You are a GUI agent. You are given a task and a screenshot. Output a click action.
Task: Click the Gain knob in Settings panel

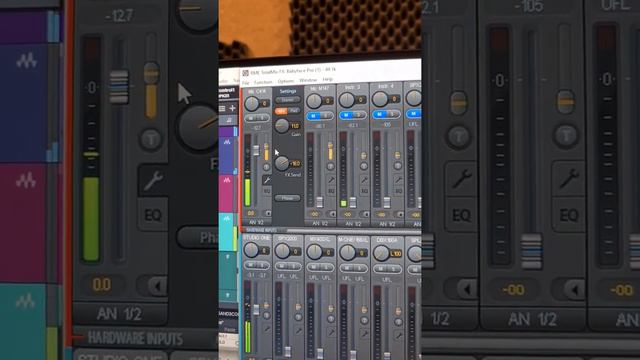click(x=282, y=126)
